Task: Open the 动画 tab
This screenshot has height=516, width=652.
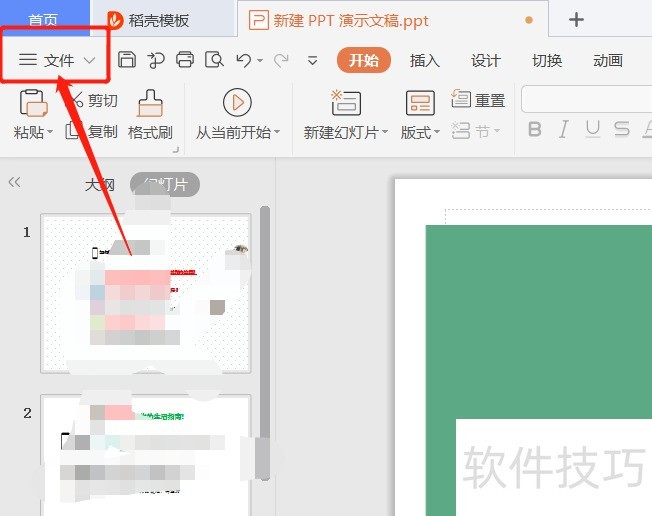Action: pyautogui.click(x=608, y=61)
